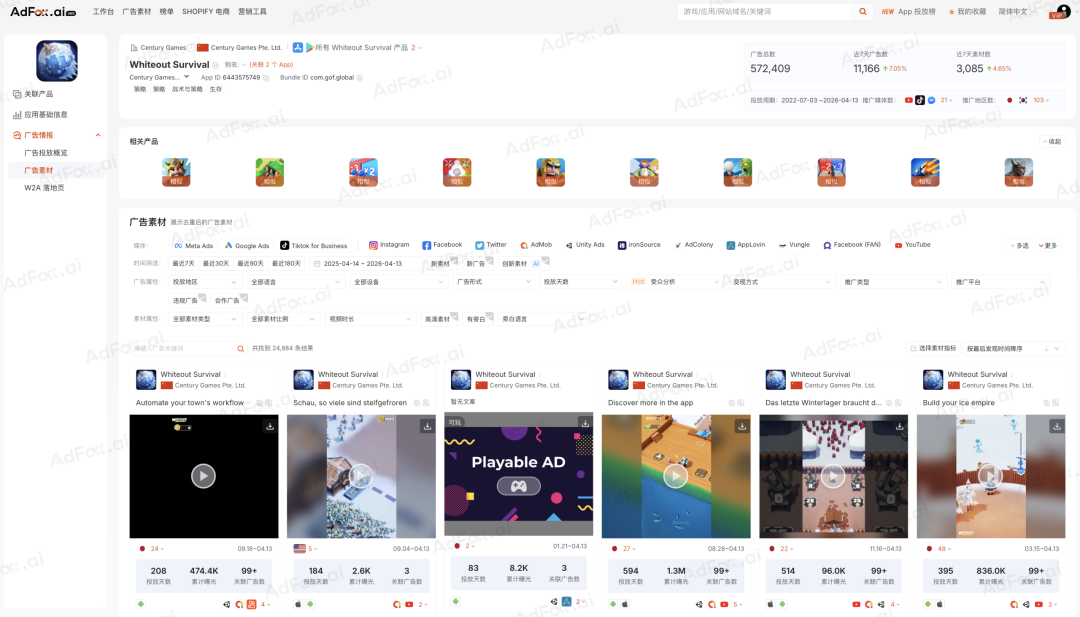
Task: Expand the 全部素材类型 dropdown
Action: coord(204,319)
